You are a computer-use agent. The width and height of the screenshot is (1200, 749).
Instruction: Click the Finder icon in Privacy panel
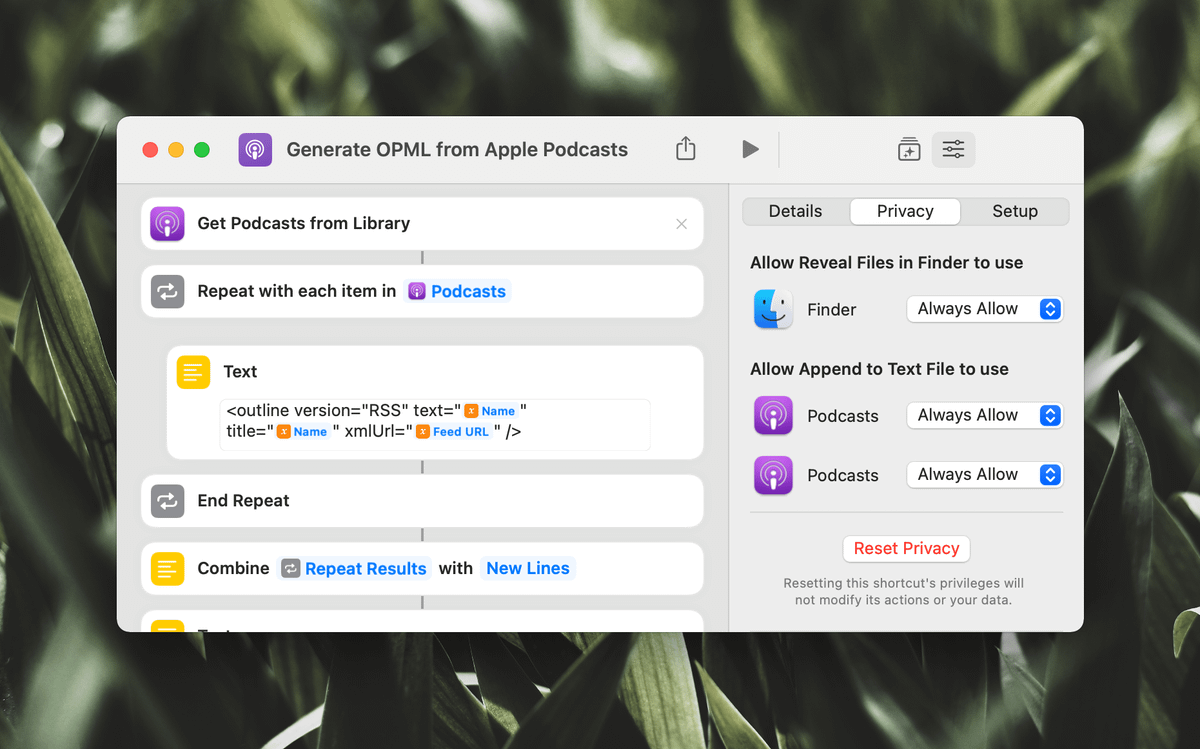coord(773,310)
